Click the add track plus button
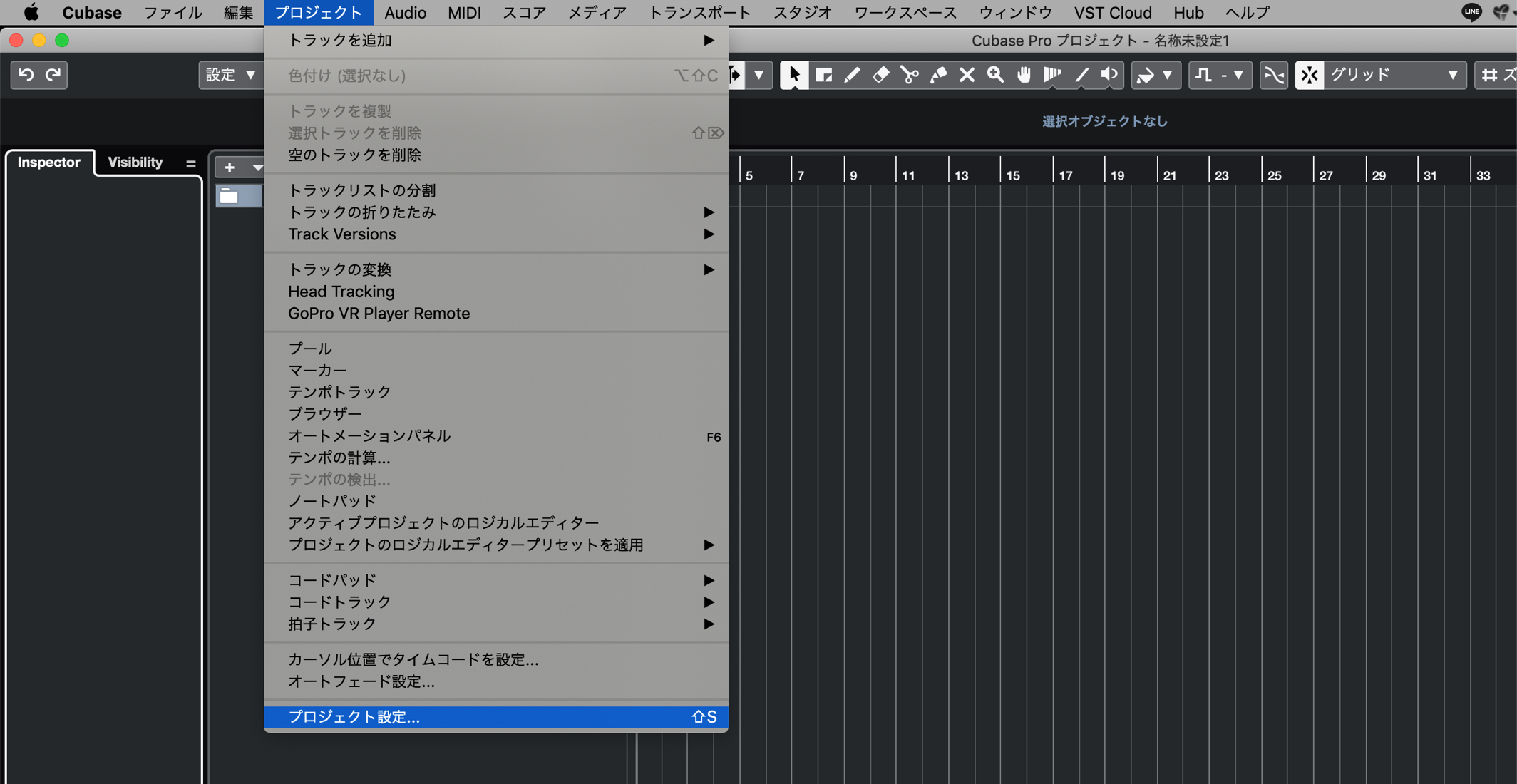1517x784 pixels. click(x=230, y=167)
